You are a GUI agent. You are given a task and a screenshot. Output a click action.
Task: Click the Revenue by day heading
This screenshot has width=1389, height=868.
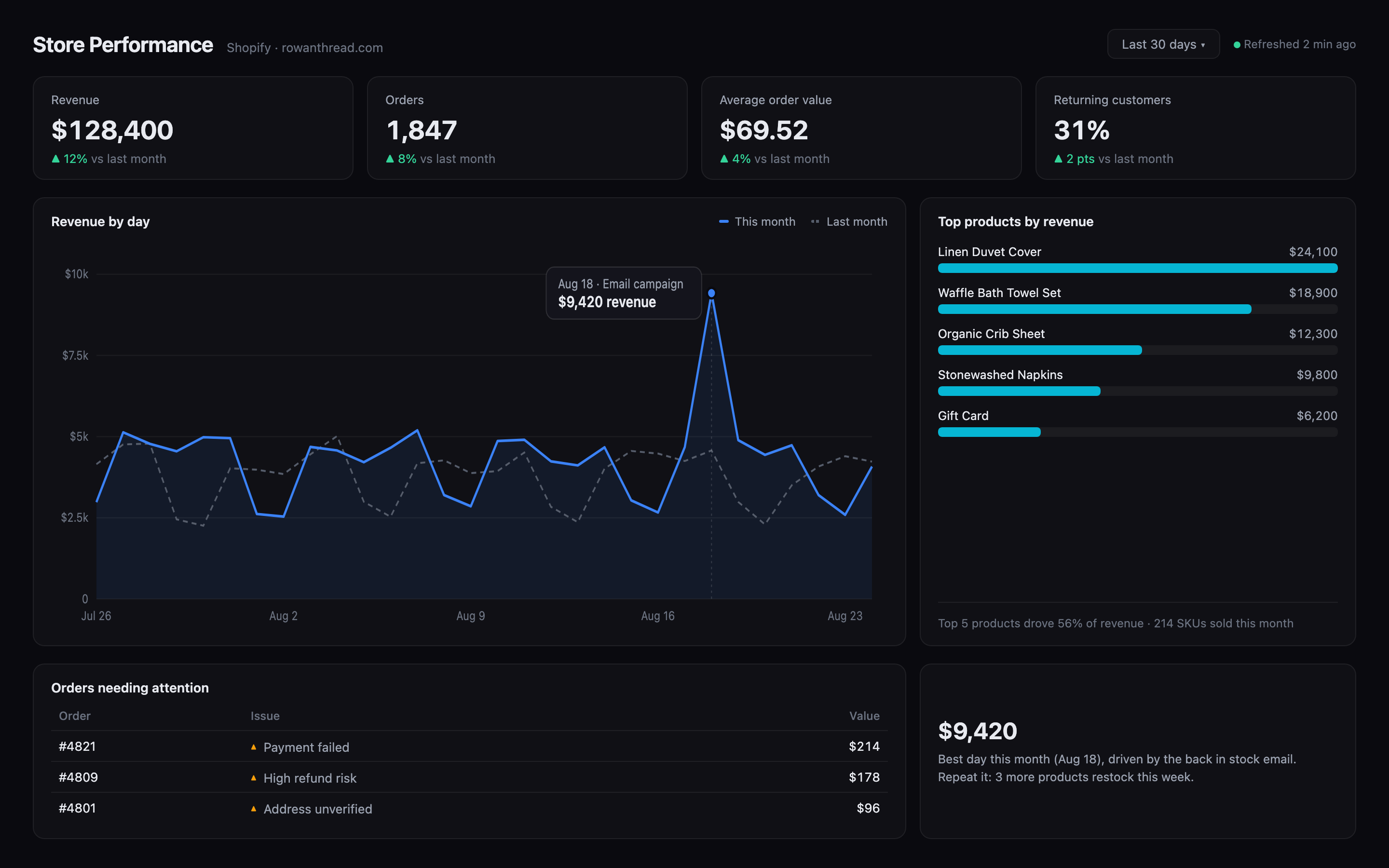(x=100, y=222)
